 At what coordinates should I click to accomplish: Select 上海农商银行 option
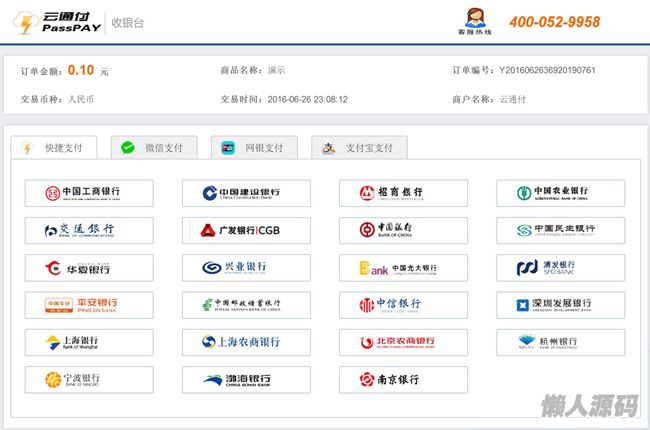246,343
